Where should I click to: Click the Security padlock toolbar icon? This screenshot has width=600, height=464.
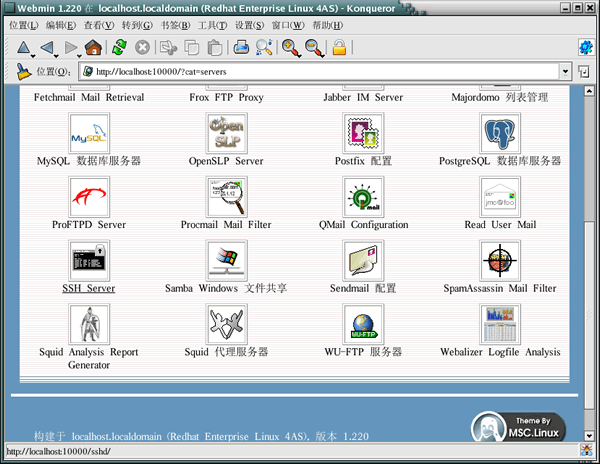339,47
